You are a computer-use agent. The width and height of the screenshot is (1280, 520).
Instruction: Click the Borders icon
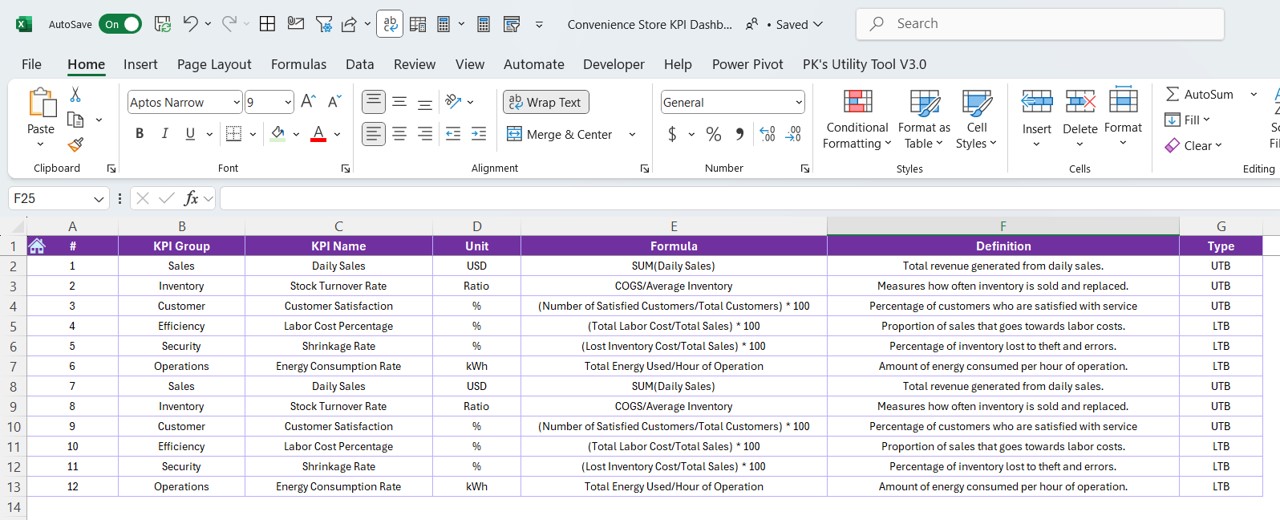pyautogui.click(x=233, y=134)
